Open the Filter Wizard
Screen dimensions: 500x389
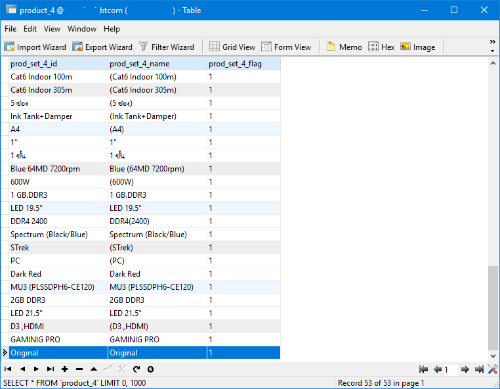tap(167, 47)
